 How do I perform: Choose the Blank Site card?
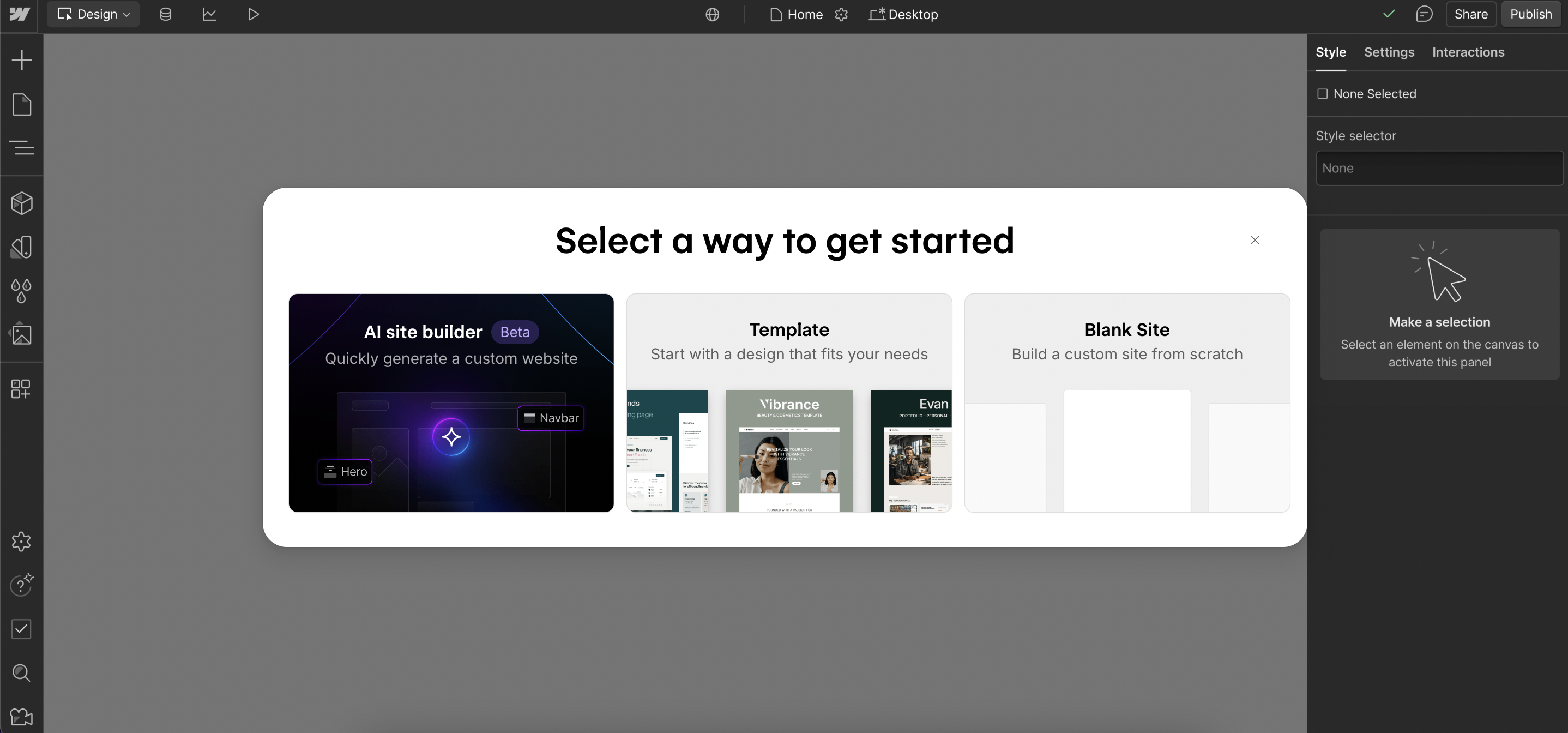tap(1127, 402)
